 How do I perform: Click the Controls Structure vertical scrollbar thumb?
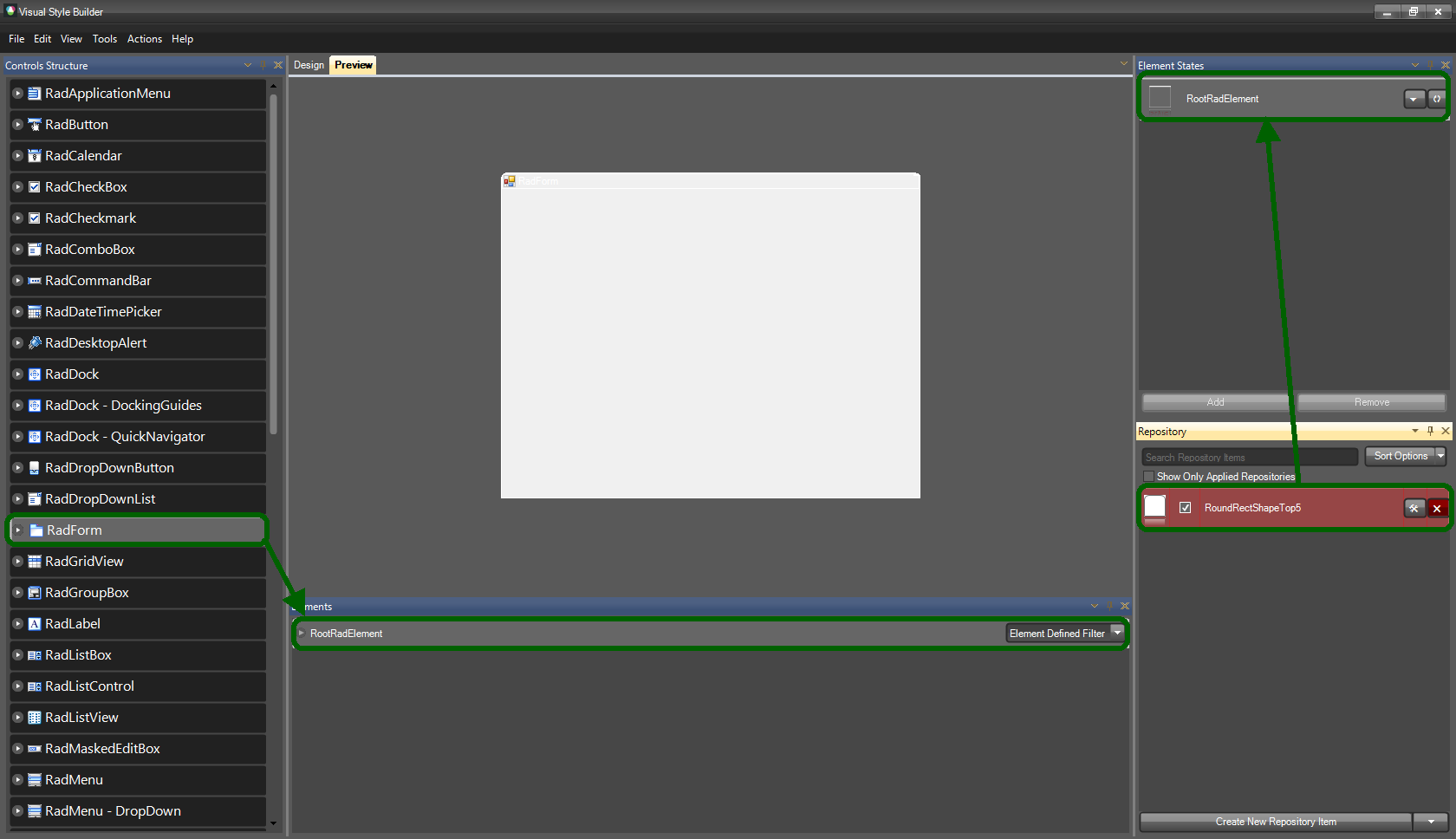(x=274, y=264)
